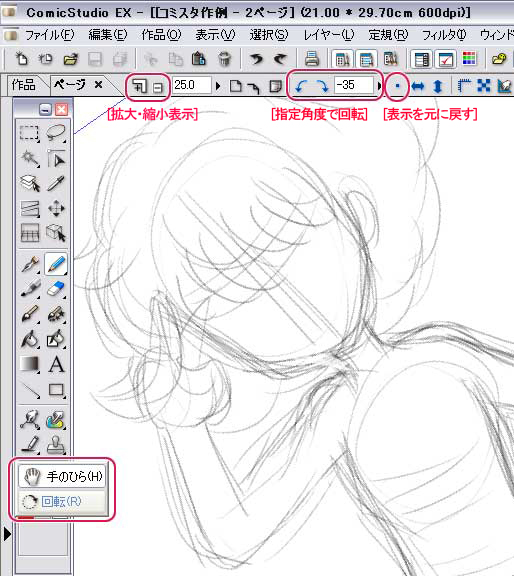Choose 回転(R) rotate option from popup
Screen dimensions: 514x576
coord(62,501)
